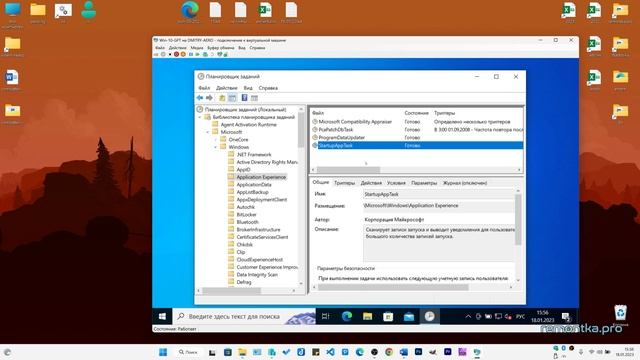The width and height of the screenshot is (640, 360).
Task: Toggle the action pane toolbar icon
Action: coord(254,98)
